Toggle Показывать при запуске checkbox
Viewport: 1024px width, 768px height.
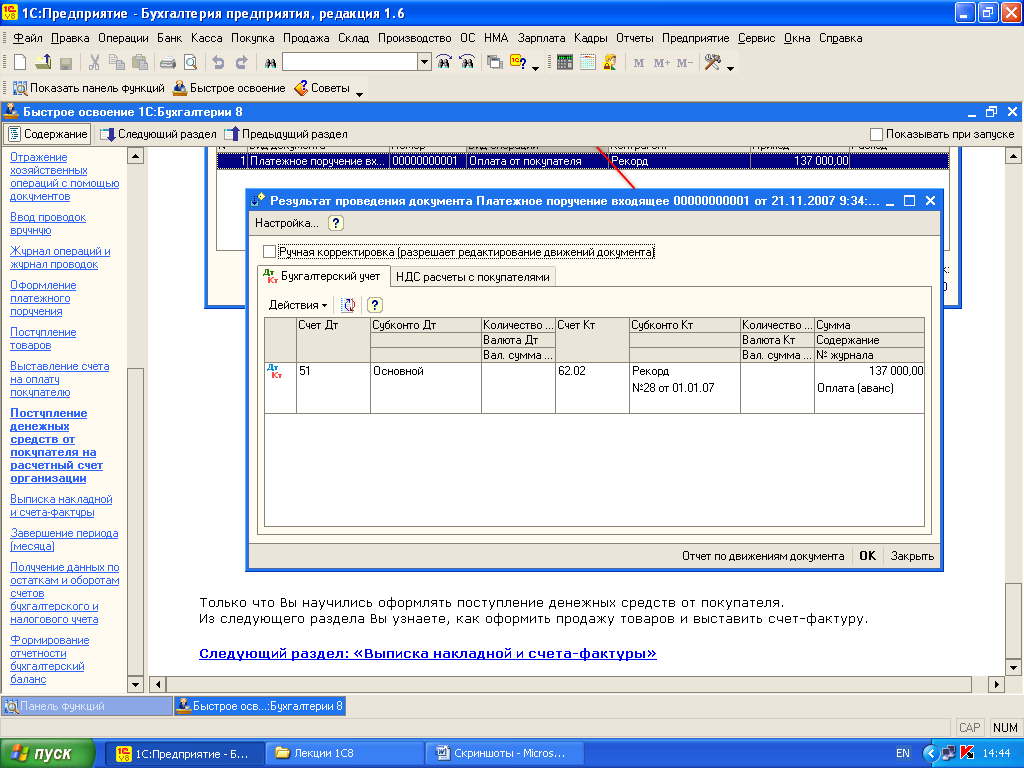click(876, 134)
